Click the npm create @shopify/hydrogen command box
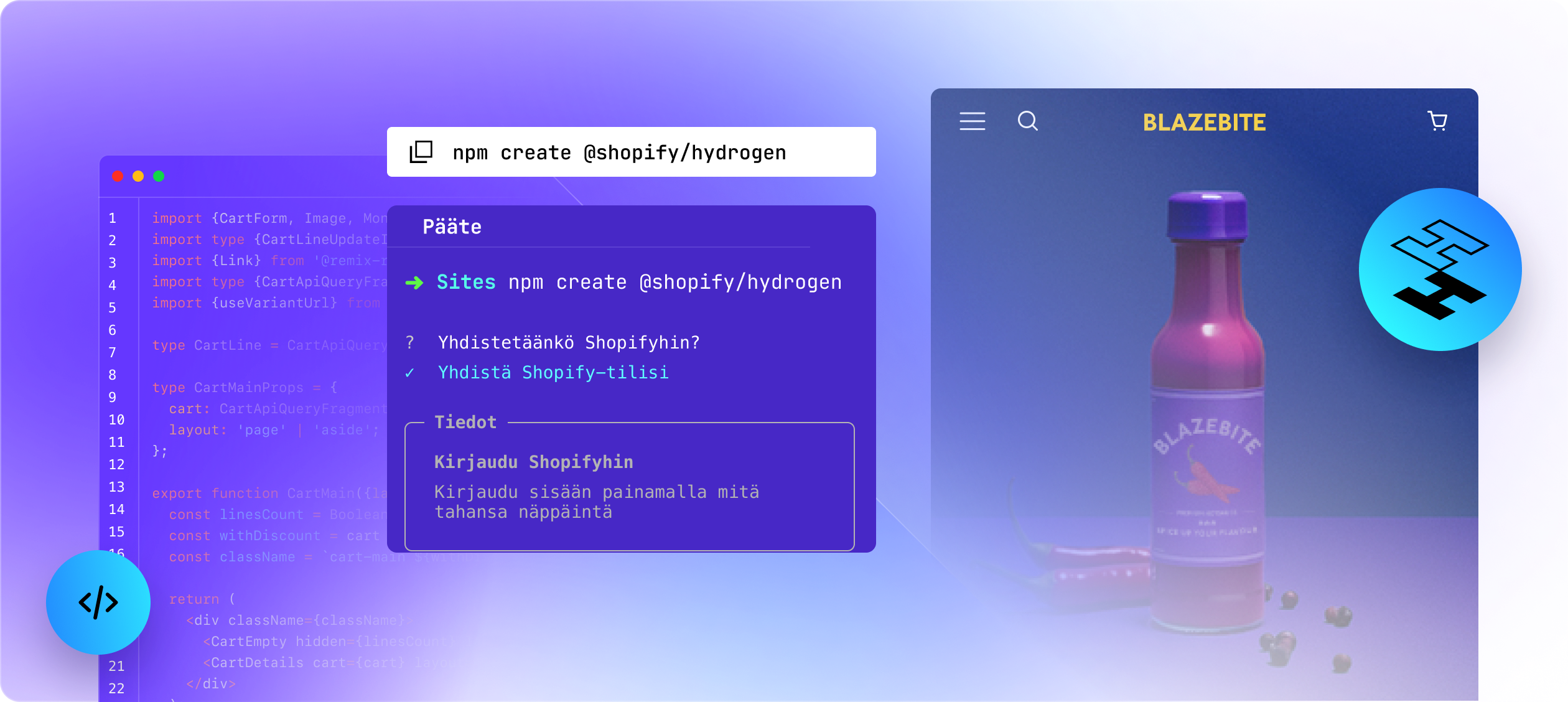Screen dimensions: 1568x702 [x=631, y=152]
